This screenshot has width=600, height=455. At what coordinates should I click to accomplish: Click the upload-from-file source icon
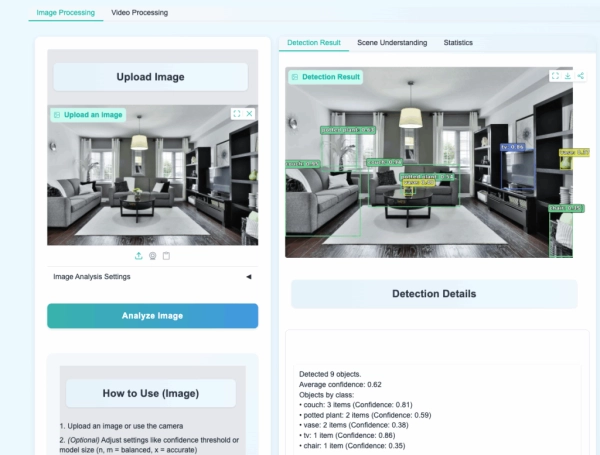[139, 256]
